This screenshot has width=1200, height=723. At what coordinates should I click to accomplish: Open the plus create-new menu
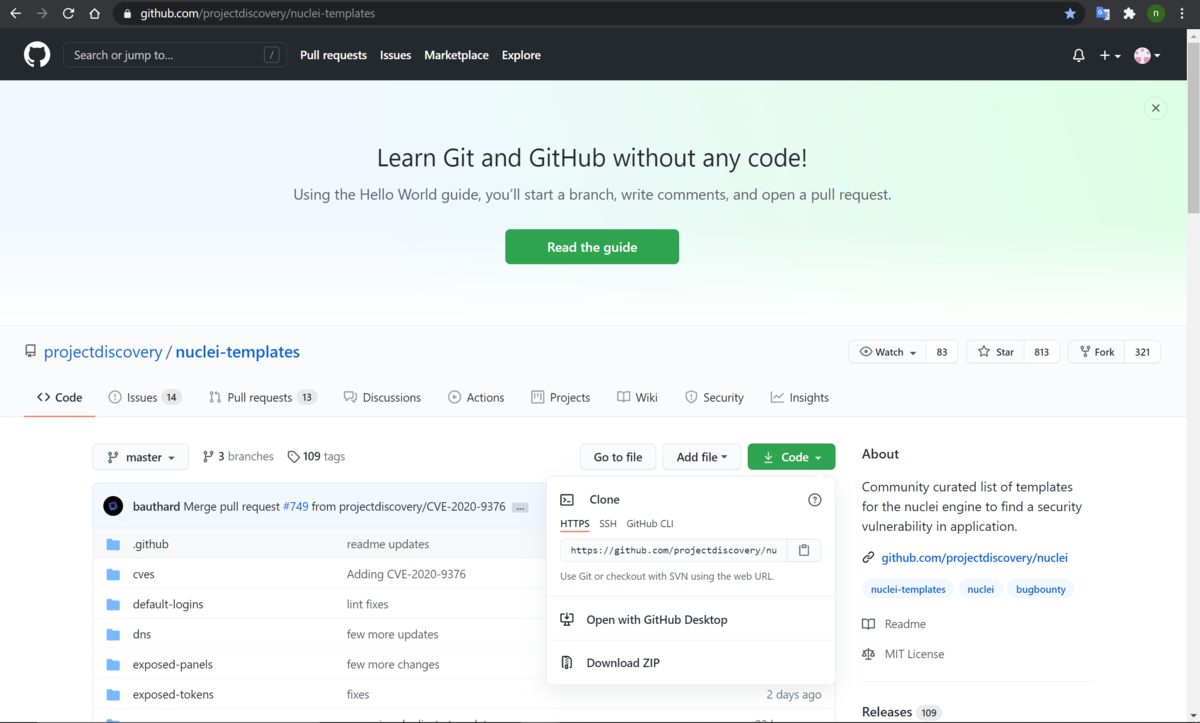tap(1110, 55)
